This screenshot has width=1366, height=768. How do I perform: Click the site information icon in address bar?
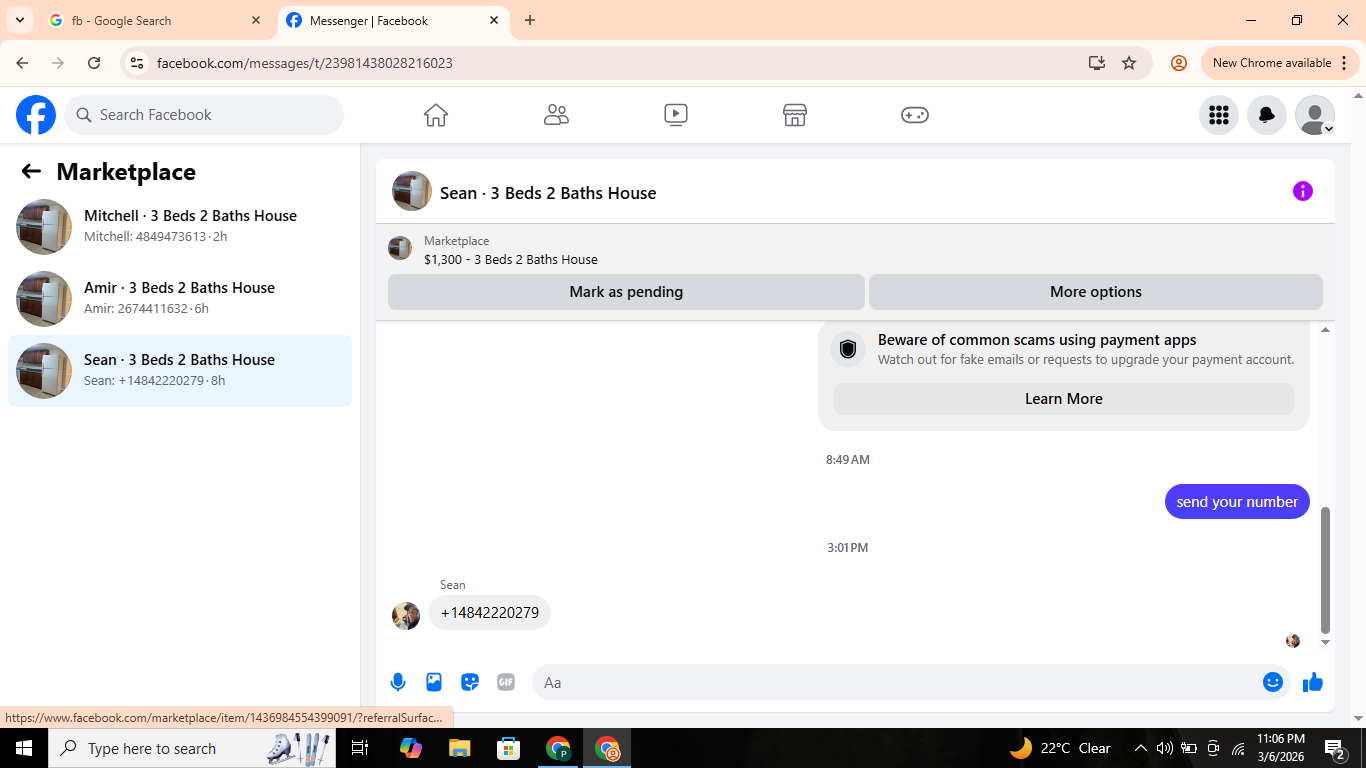click(x=138, y=63)
